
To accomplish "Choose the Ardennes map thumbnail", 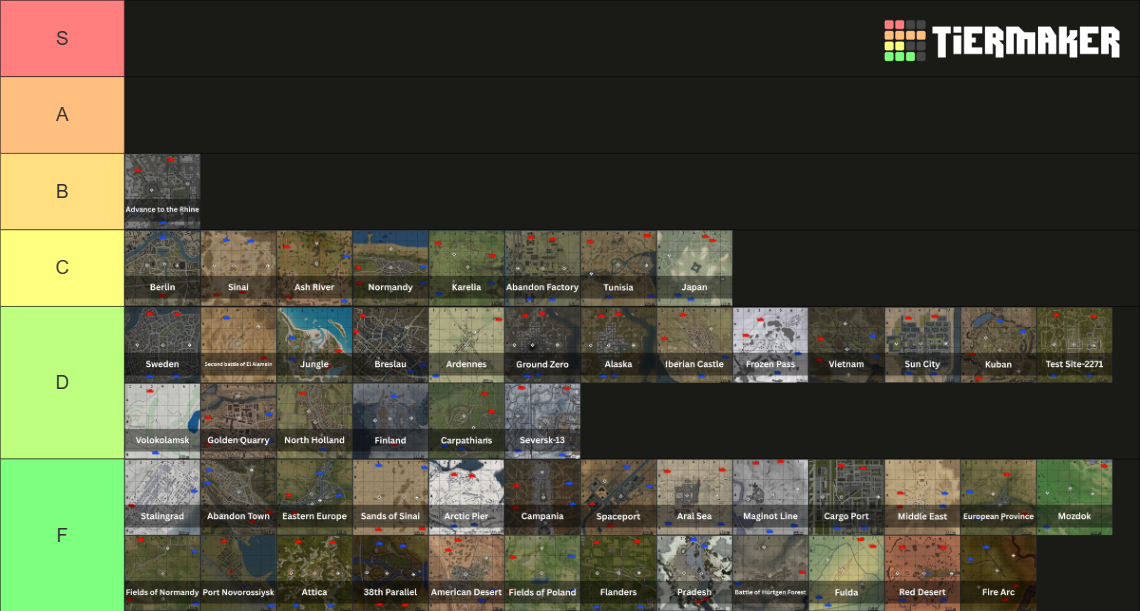I will [x=466, y=345].
